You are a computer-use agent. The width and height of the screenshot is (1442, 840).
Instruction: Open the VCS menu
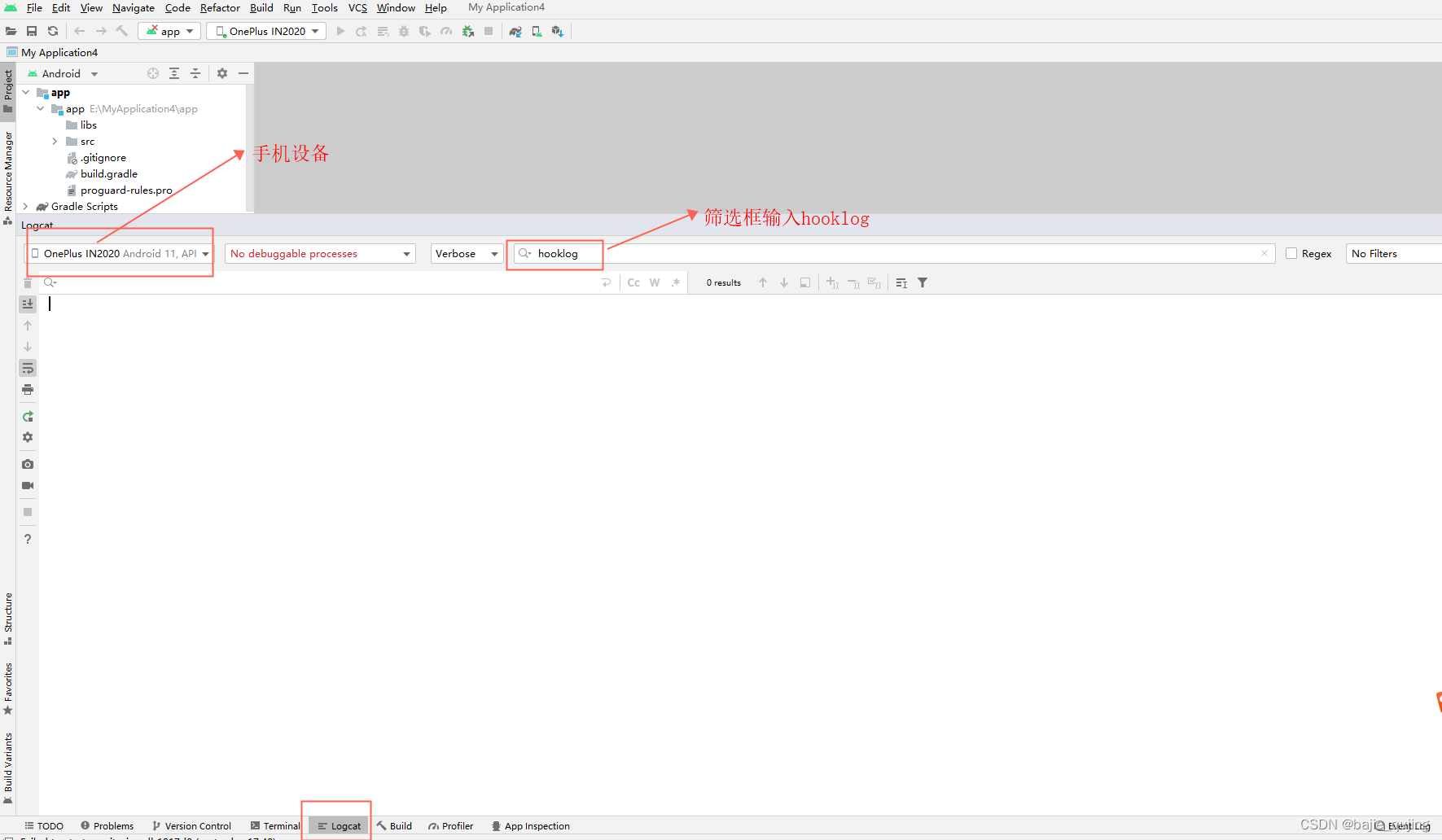pos(357,8)
